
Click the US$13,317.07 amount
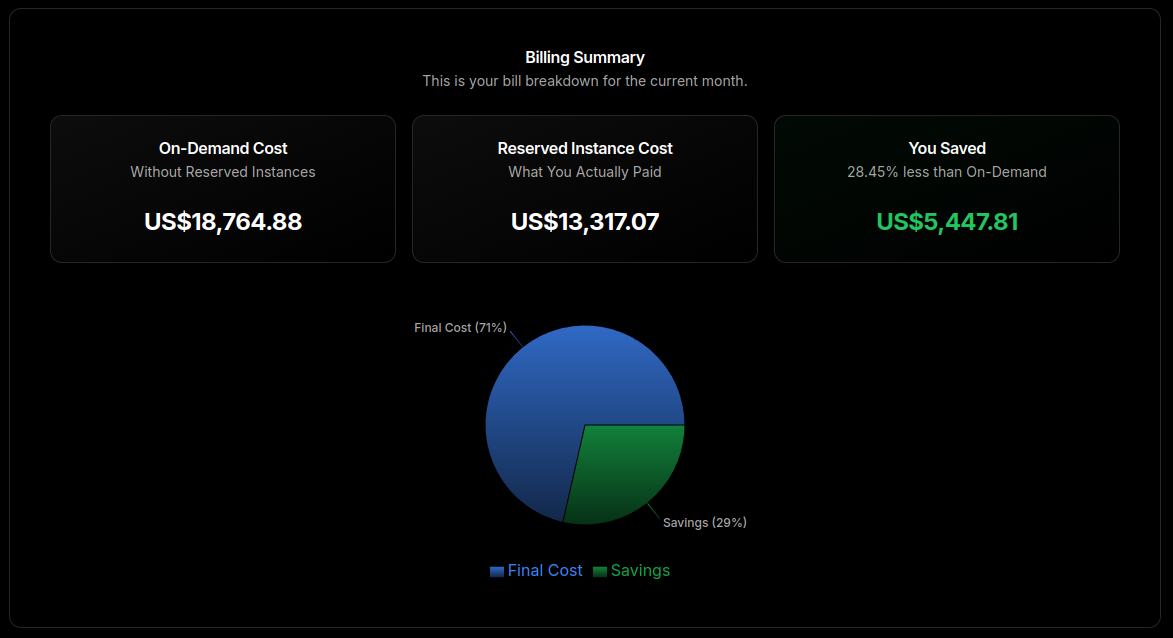coord(584,222)
